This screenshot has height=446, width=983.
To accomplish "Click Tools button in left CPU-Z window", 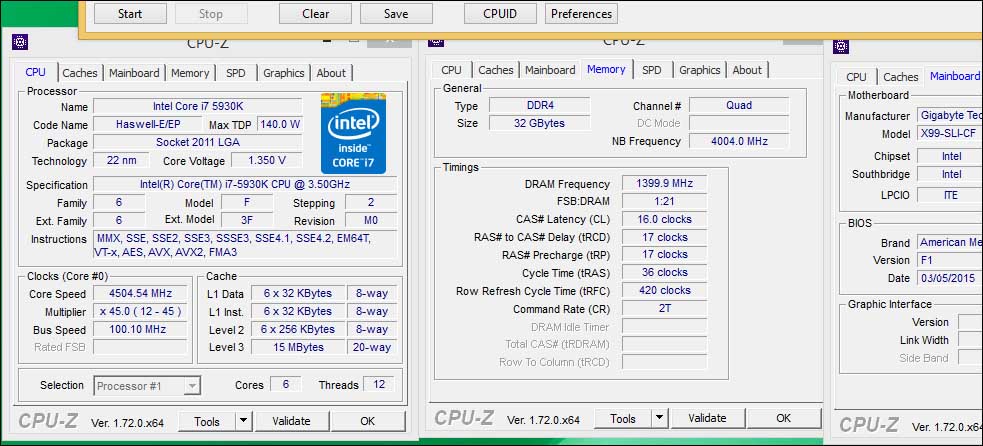I will point(207,421).
